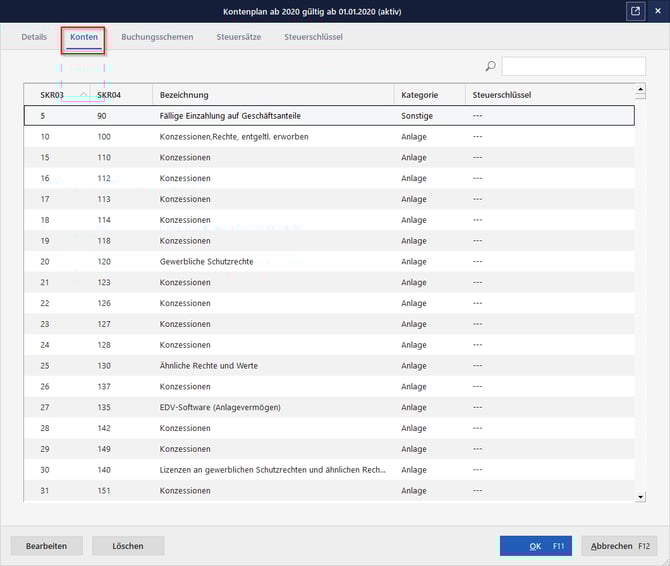
Task: Click Anlage cell in SKR04 130 row
Action: (x=414, y=366)
